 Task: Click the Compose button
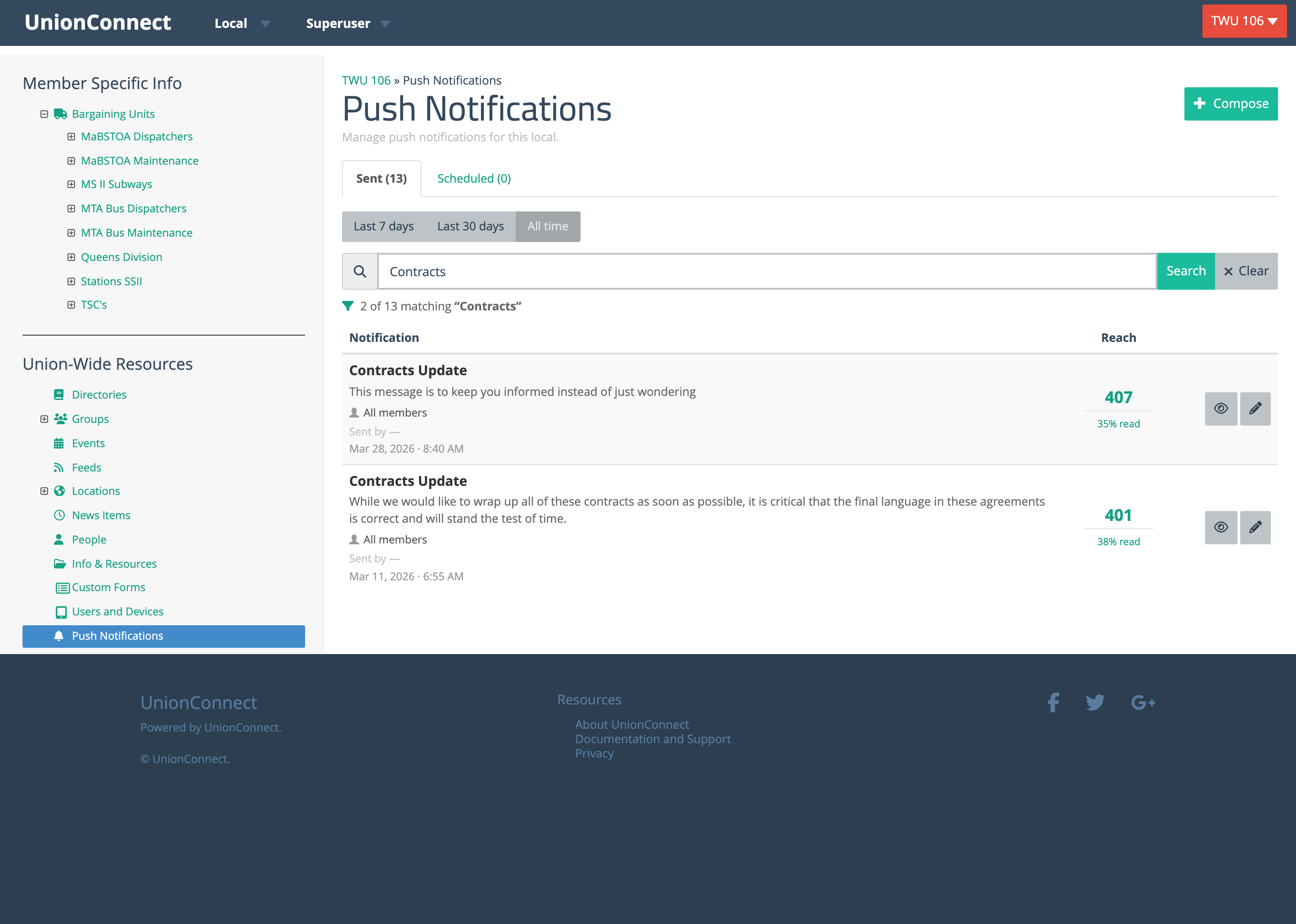(x=1231, y=103)
